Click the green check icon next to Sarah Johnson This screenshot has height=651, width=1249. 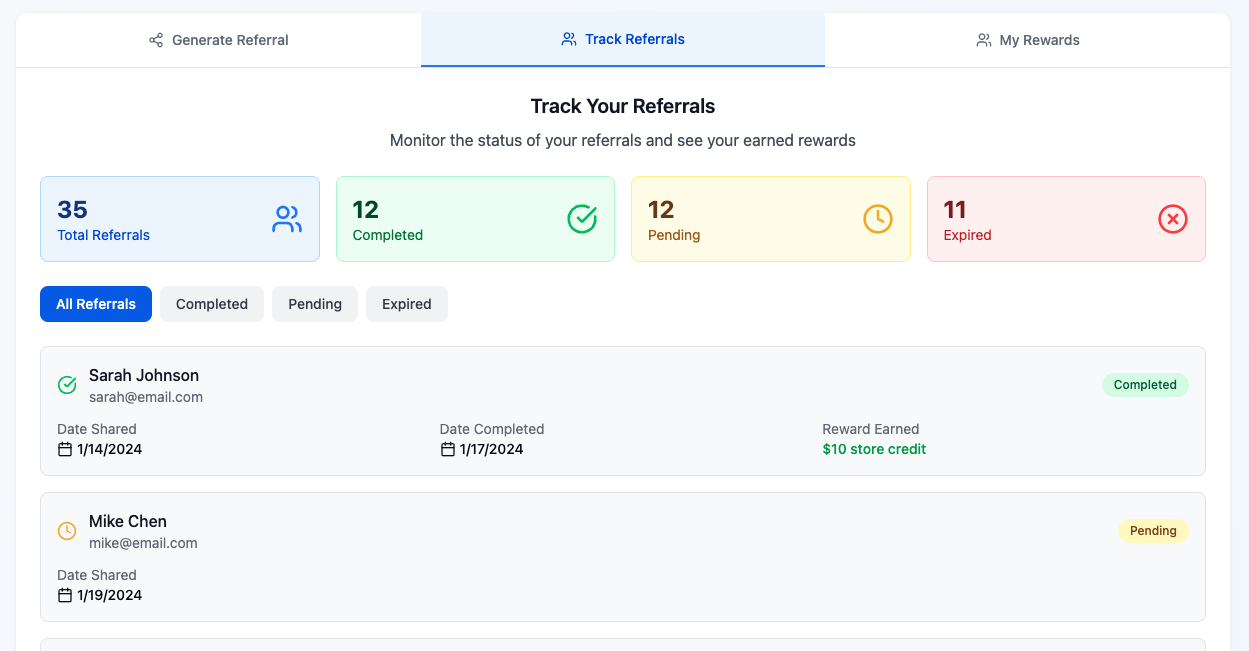[67, 385]
